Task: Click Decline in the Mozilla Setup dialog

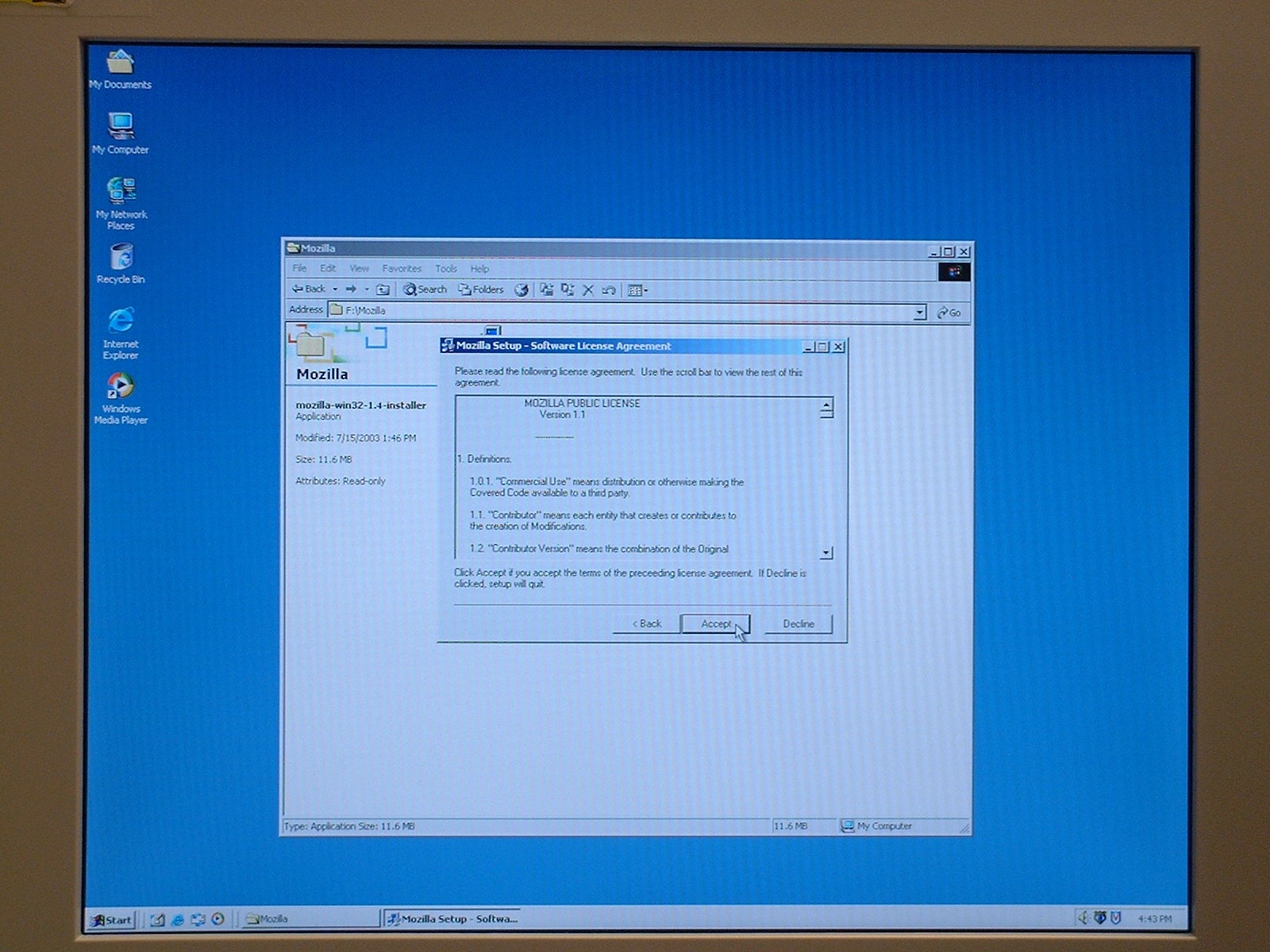Action: [798, 624]
